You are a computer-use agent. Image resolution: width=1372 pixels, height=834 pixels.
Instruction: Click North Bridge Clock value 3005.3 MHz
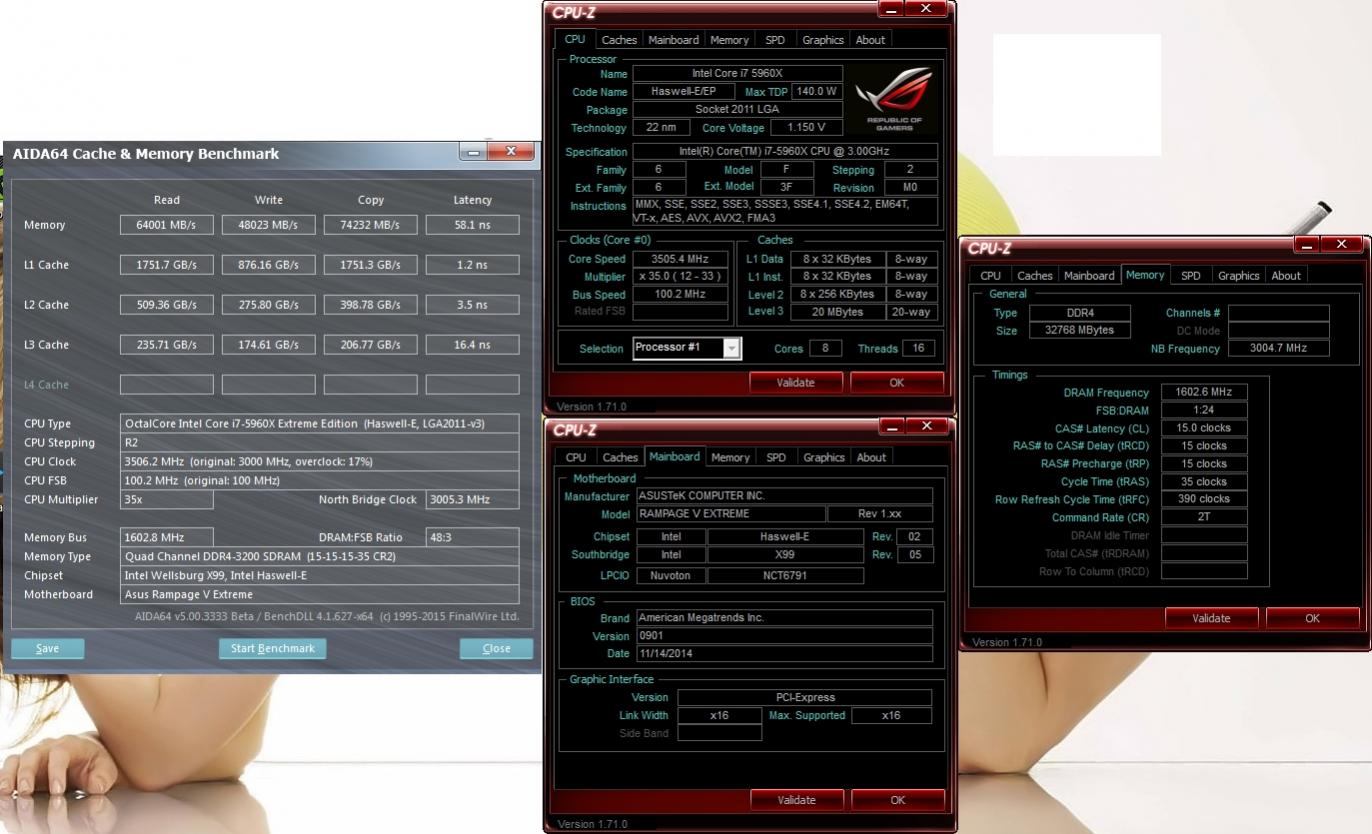pos(472,499)
